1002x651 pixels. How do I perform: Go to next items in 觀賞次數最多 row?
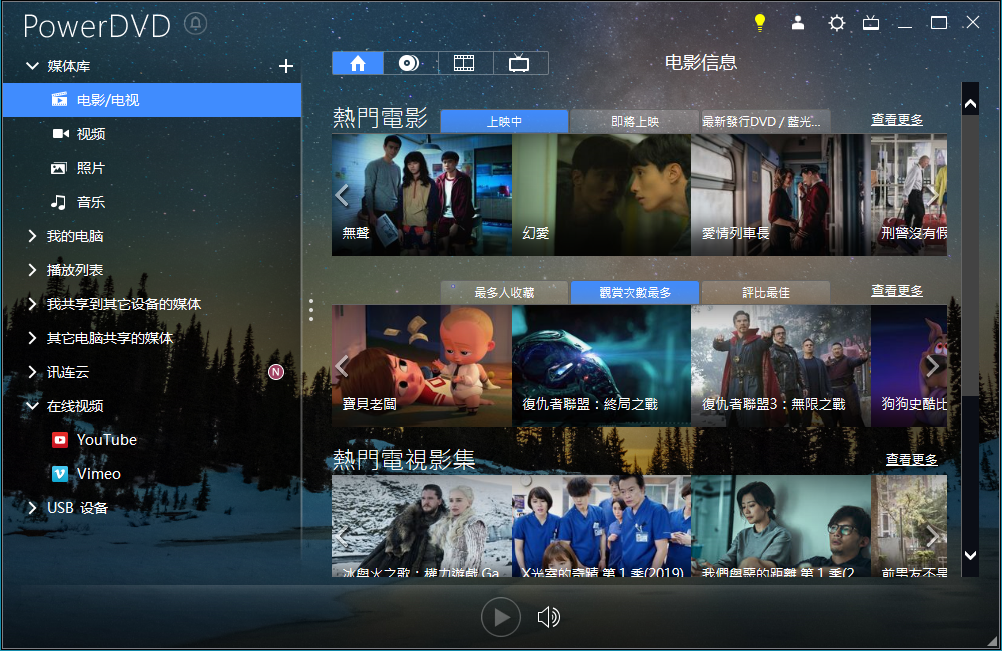click(x=932, y=365)
